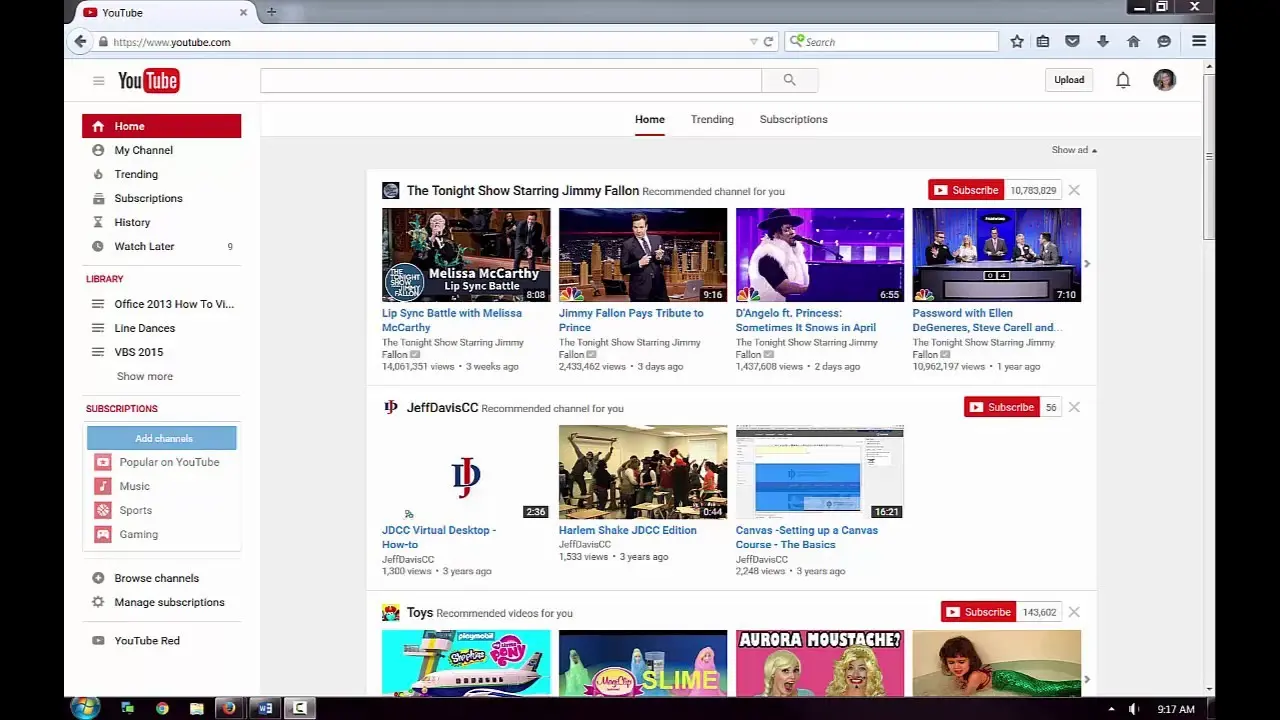Click the YouTube logo

pyautogui.click(x=148, y=81)
